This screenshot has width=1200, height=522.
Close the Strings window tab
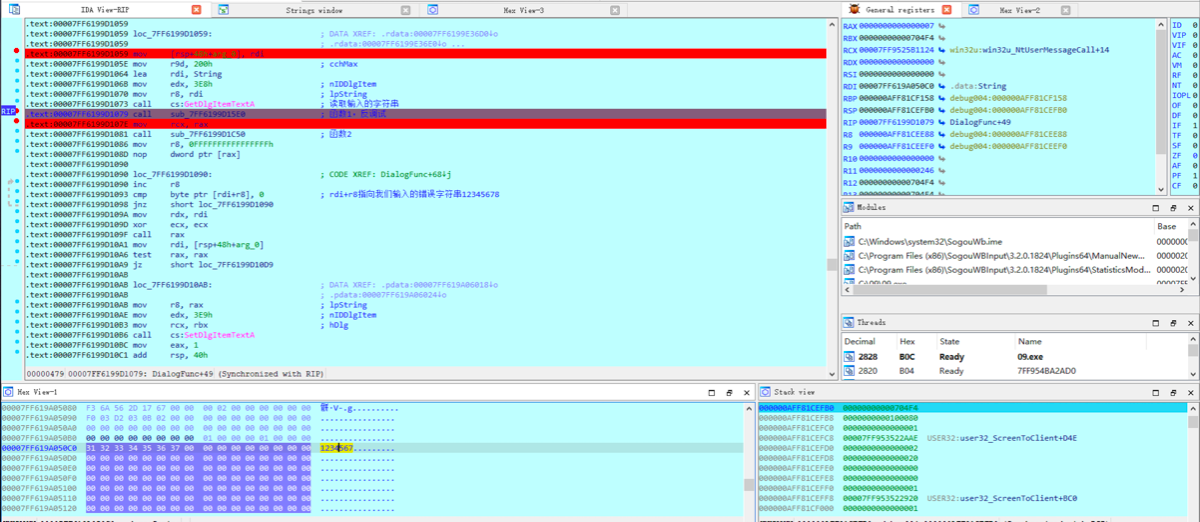(x=405, y=9)
